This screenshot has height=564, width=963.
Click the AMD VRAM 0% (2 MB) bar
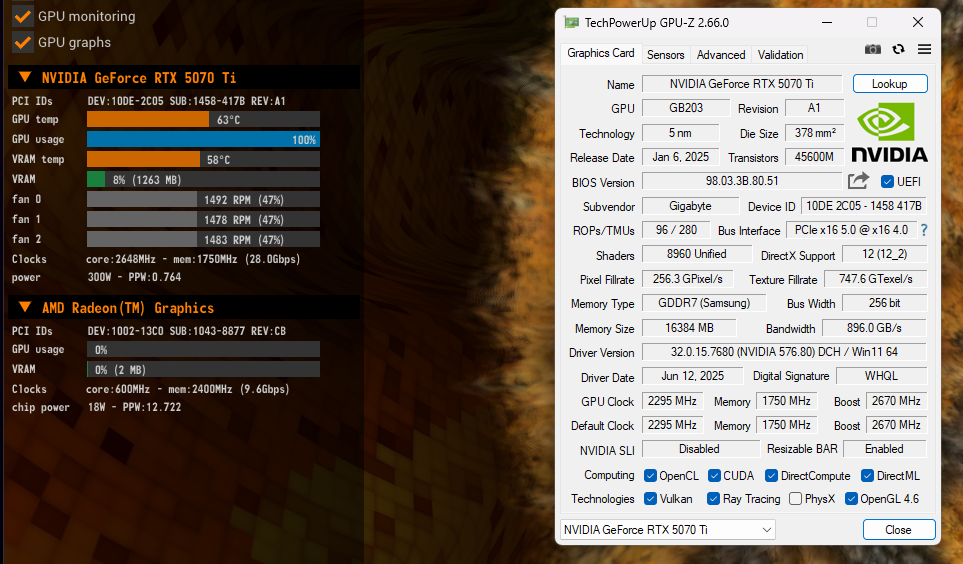tap(203, 369)
